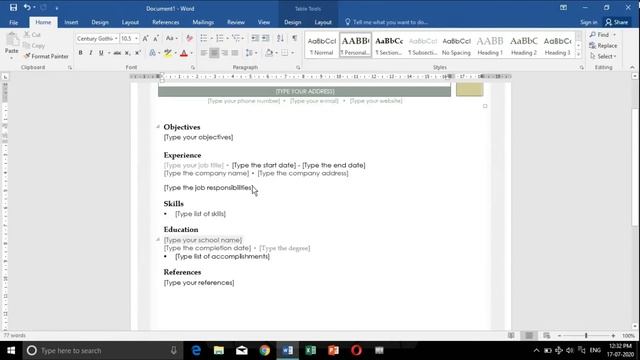This screenshot has height=360, width=640.
Task: Open Find in the Editing group
Action: pos(600,35)
